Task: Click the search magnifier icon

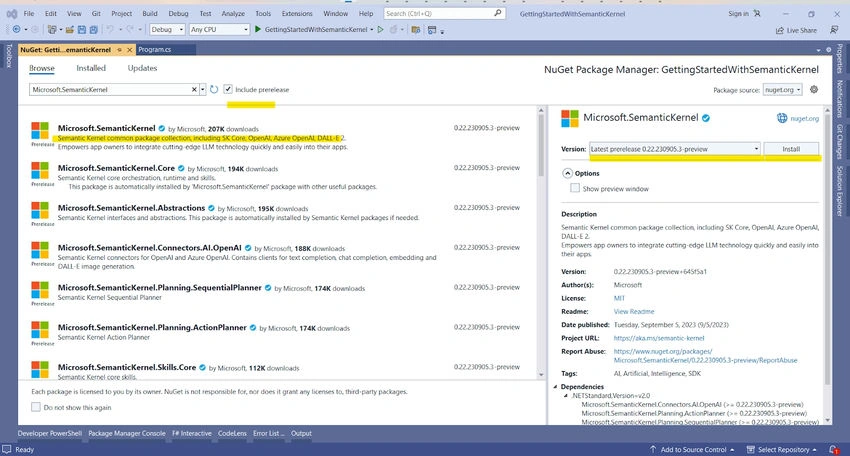Action: [x=498, y=13]
